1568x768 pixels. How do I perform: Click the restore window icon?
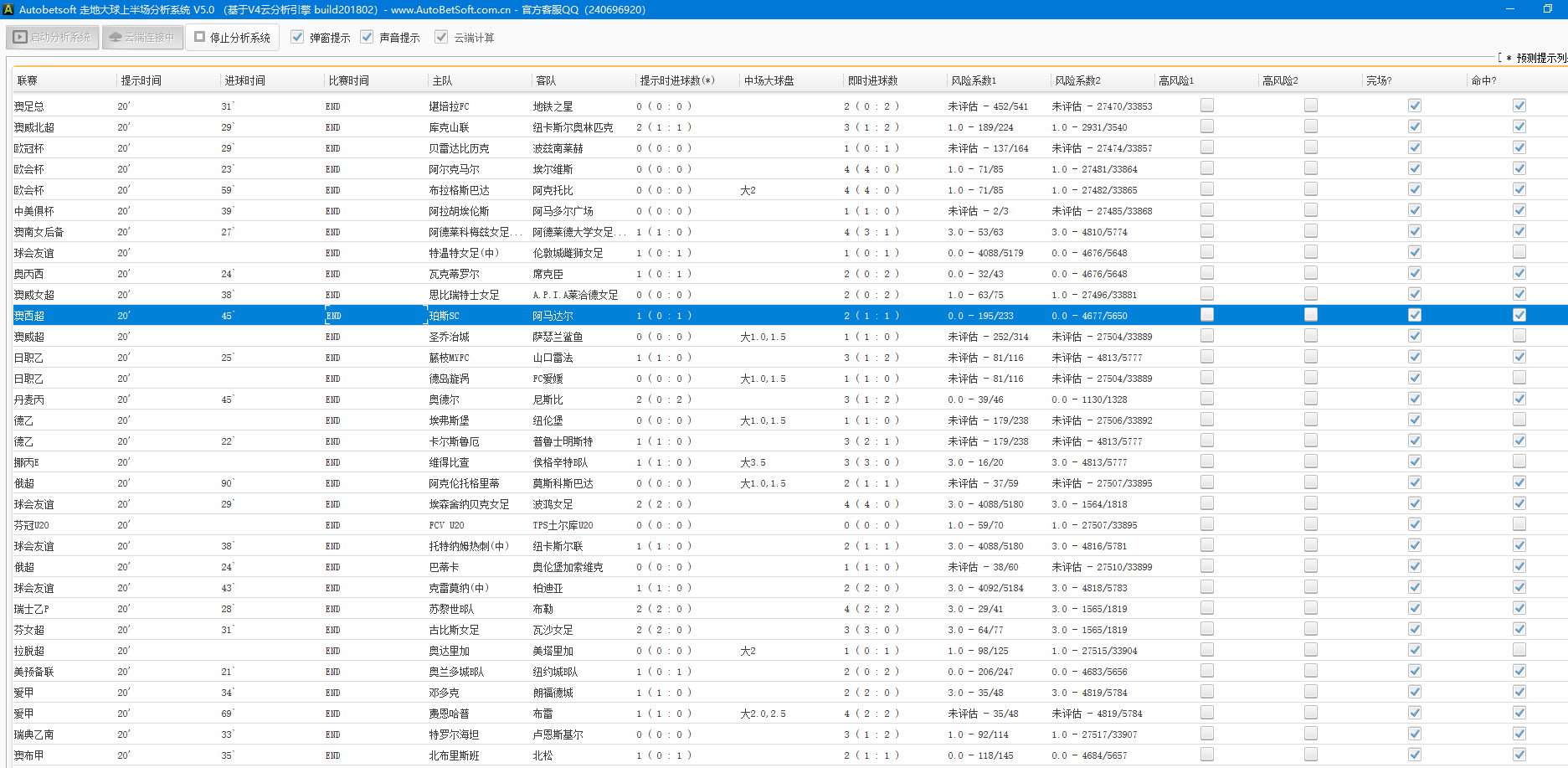1547,9
